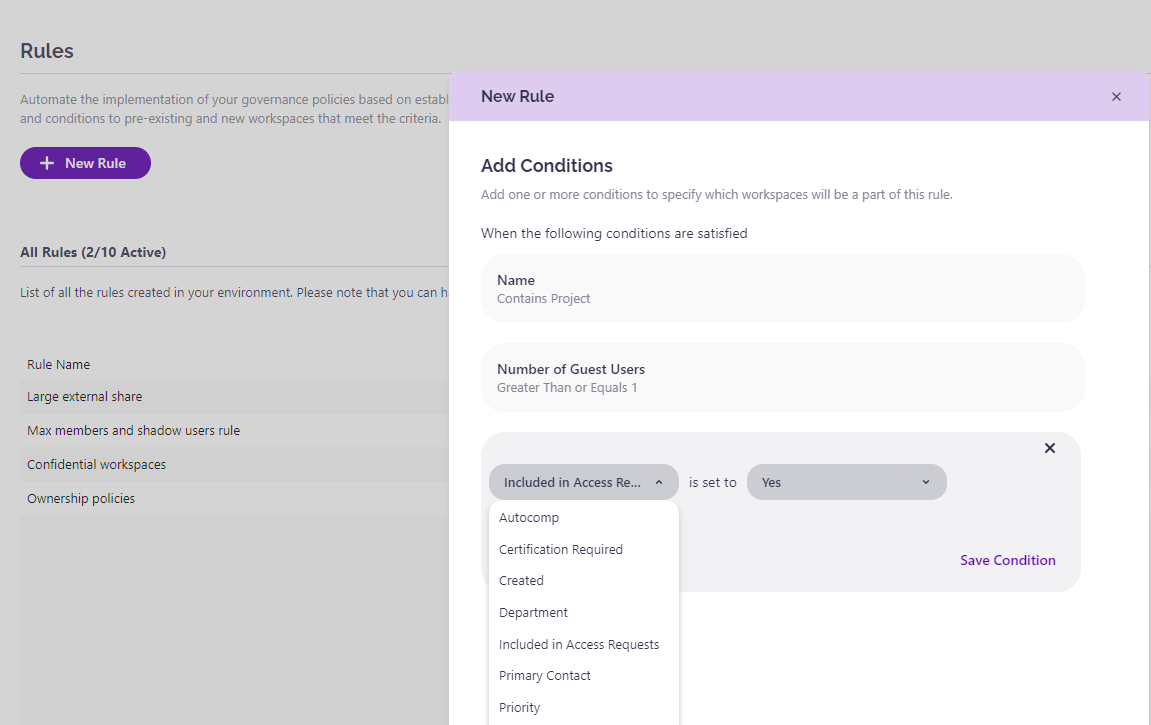Open the Large external share rule
Image resolution: width=1151 pixels, height=725 pixels.
pos(84,397)
